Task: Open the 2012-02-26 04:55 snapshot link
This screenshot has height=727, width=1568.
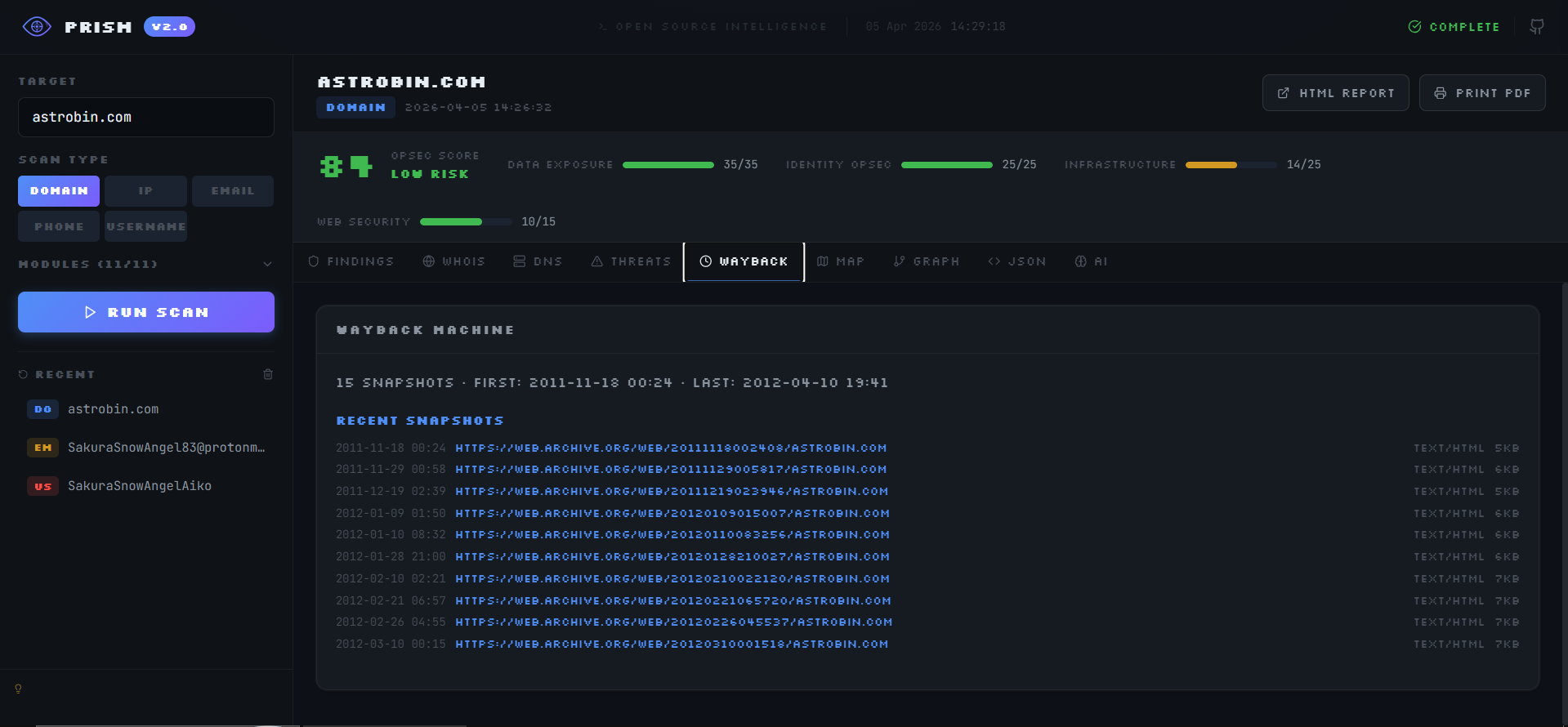Action: 674,622
